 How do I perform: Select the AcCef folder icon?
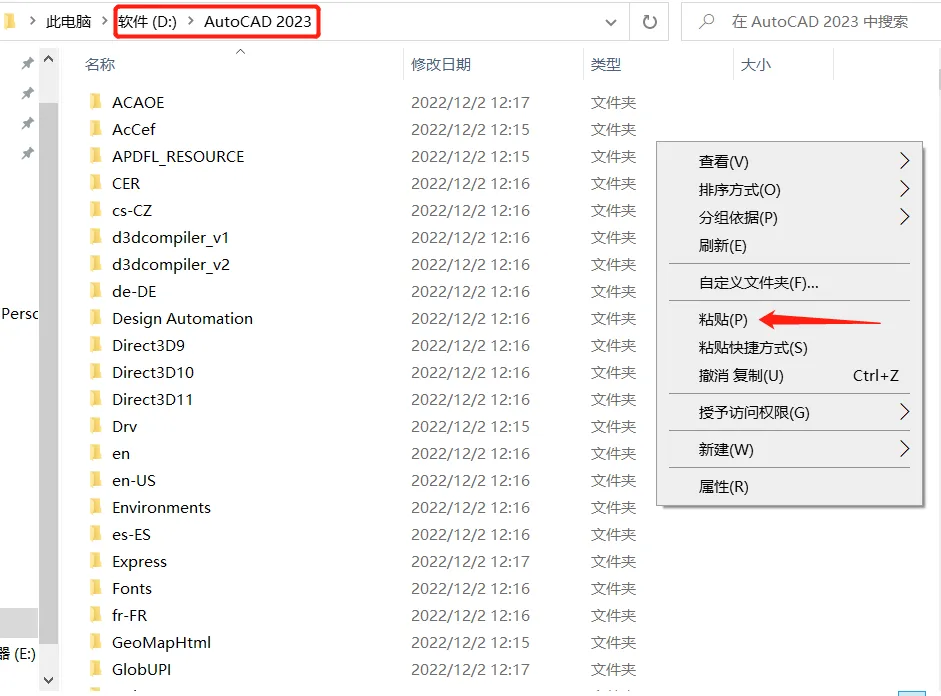(x=95, y=128)
